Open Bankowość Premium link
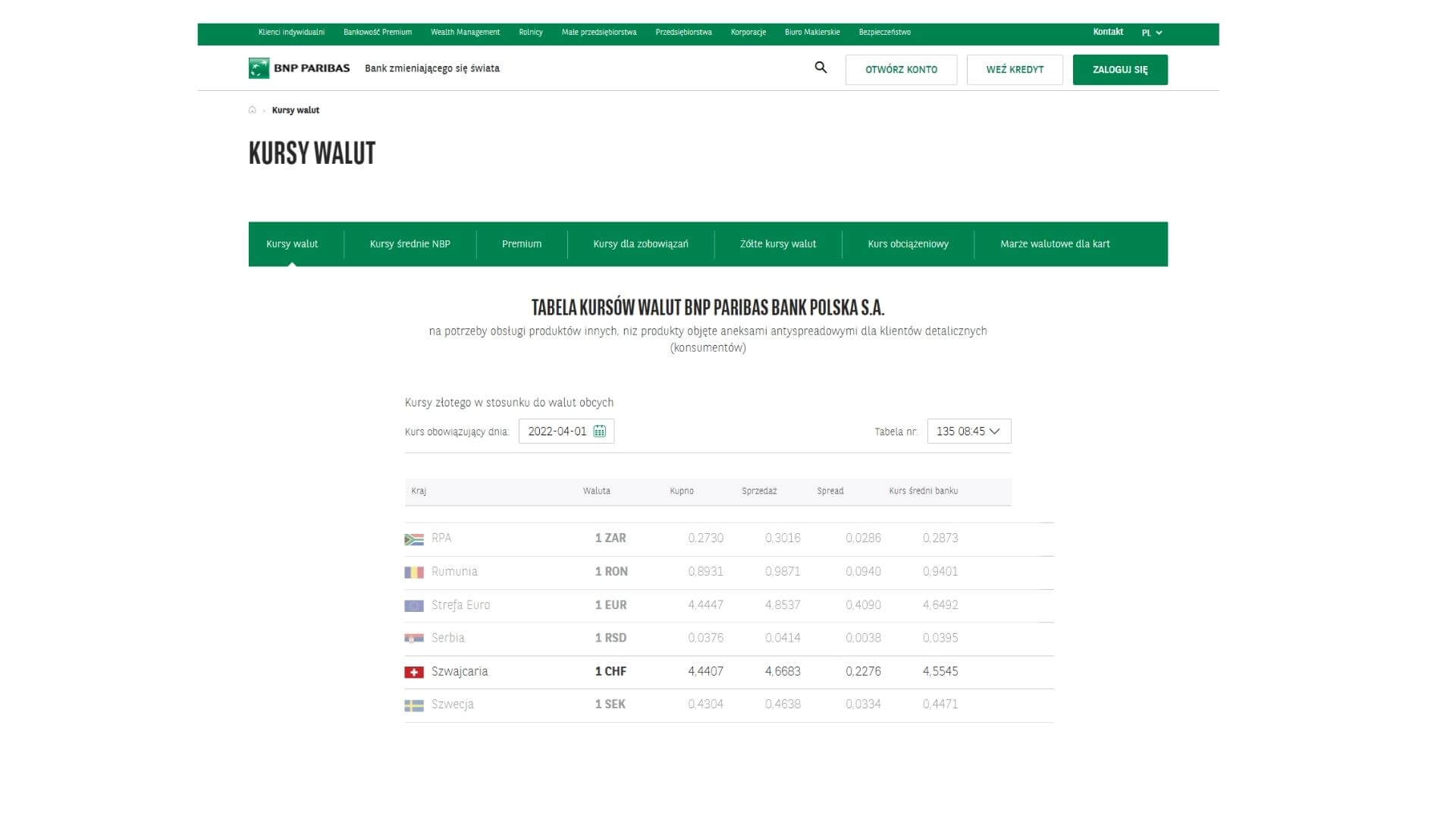 click(378, 32)
